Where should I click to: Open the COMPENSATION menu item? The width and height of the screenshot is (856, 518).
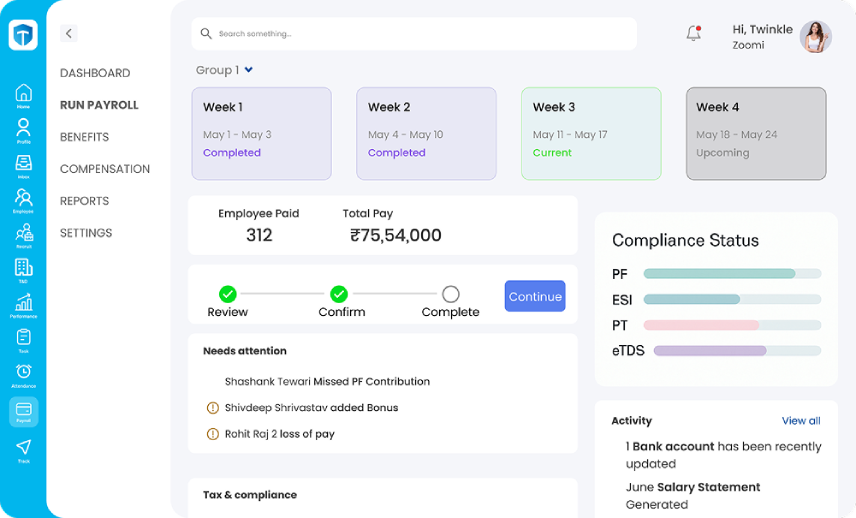105,169
